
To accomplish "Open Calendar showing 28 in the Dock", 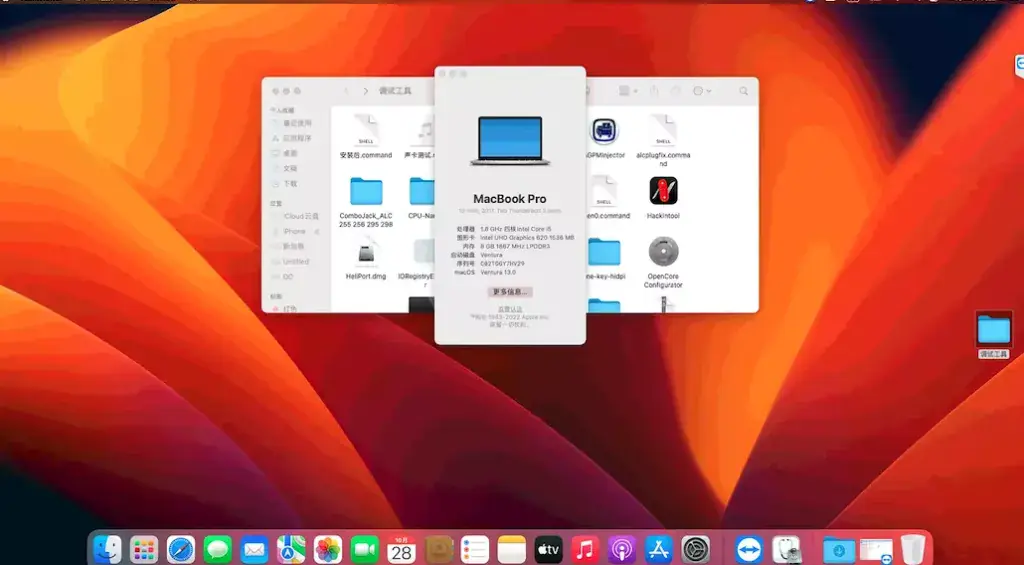I will coord(401,550).
